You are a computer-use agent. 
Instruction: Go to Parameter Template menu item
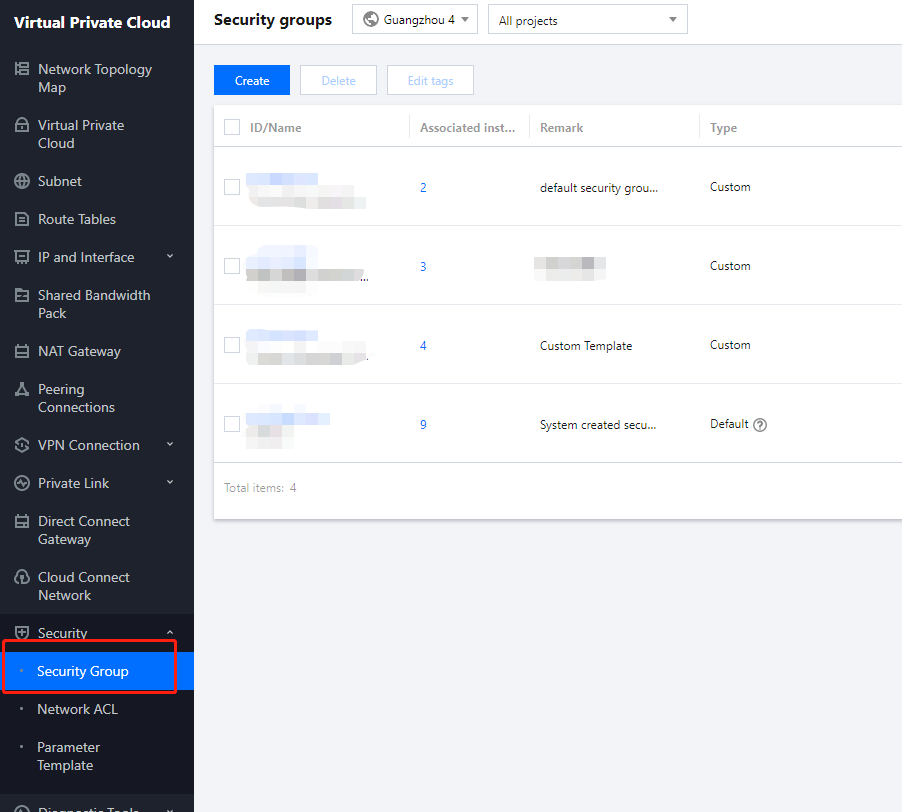[x=68, y=756]
